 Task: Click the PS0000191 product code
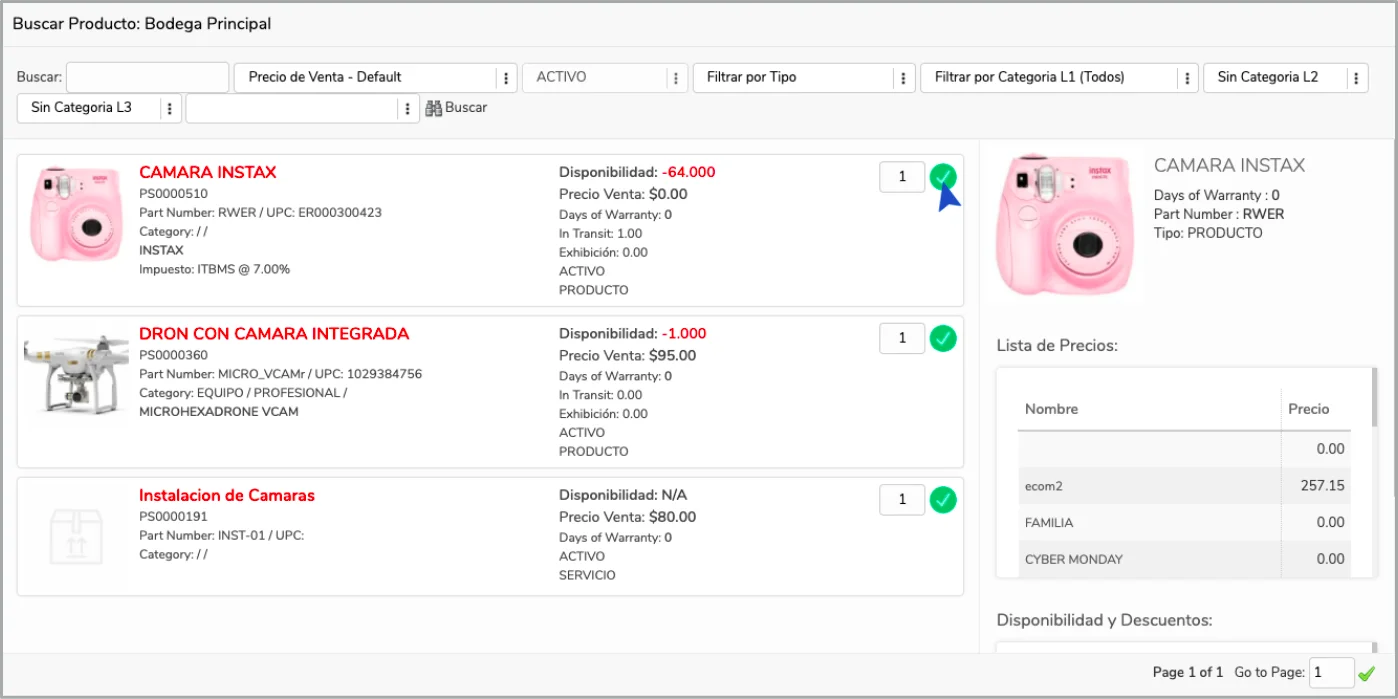(x=173, y=517)
